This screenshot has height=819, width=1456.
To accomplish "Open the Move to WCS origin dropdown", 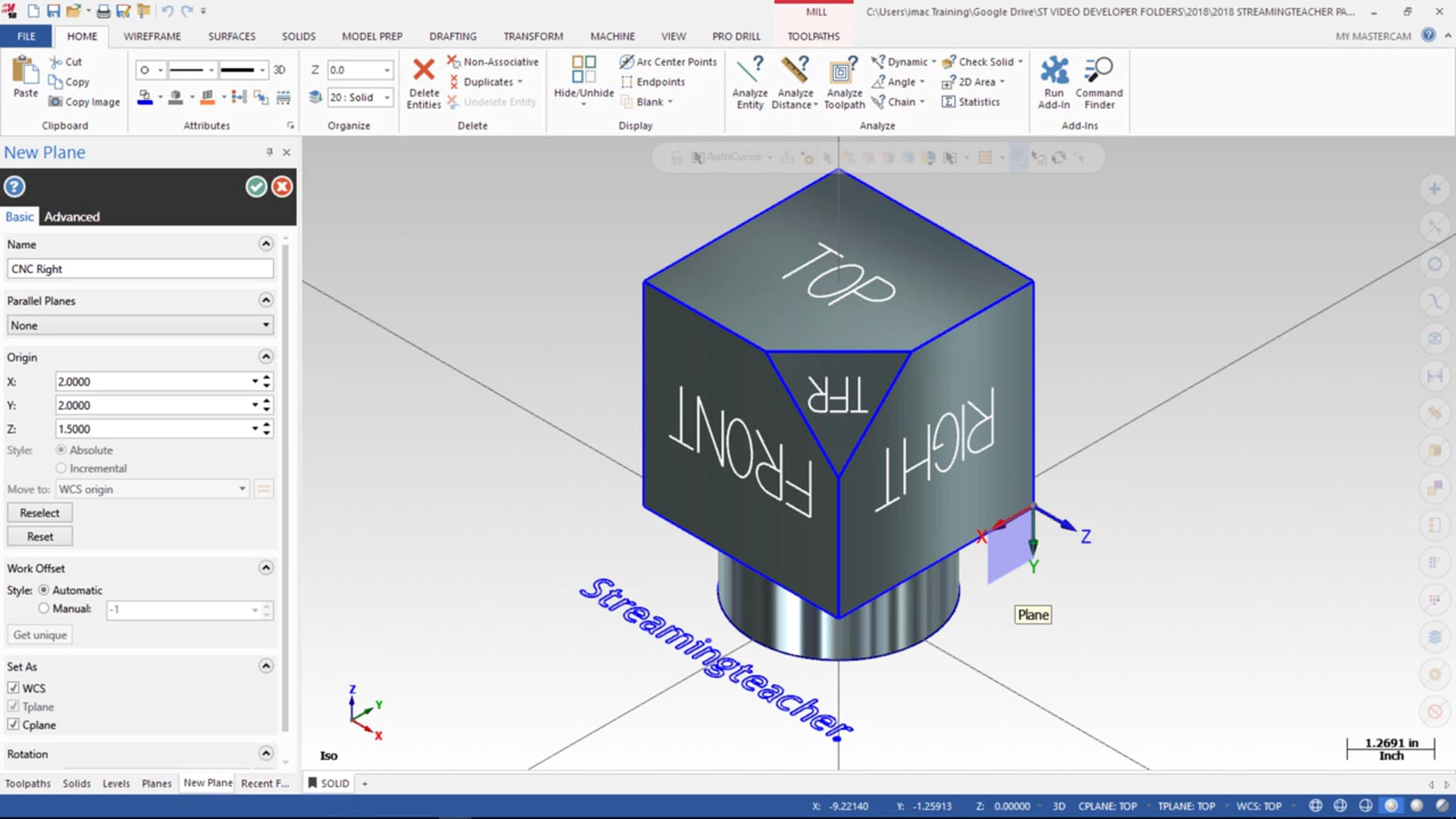I will (152, 489).
